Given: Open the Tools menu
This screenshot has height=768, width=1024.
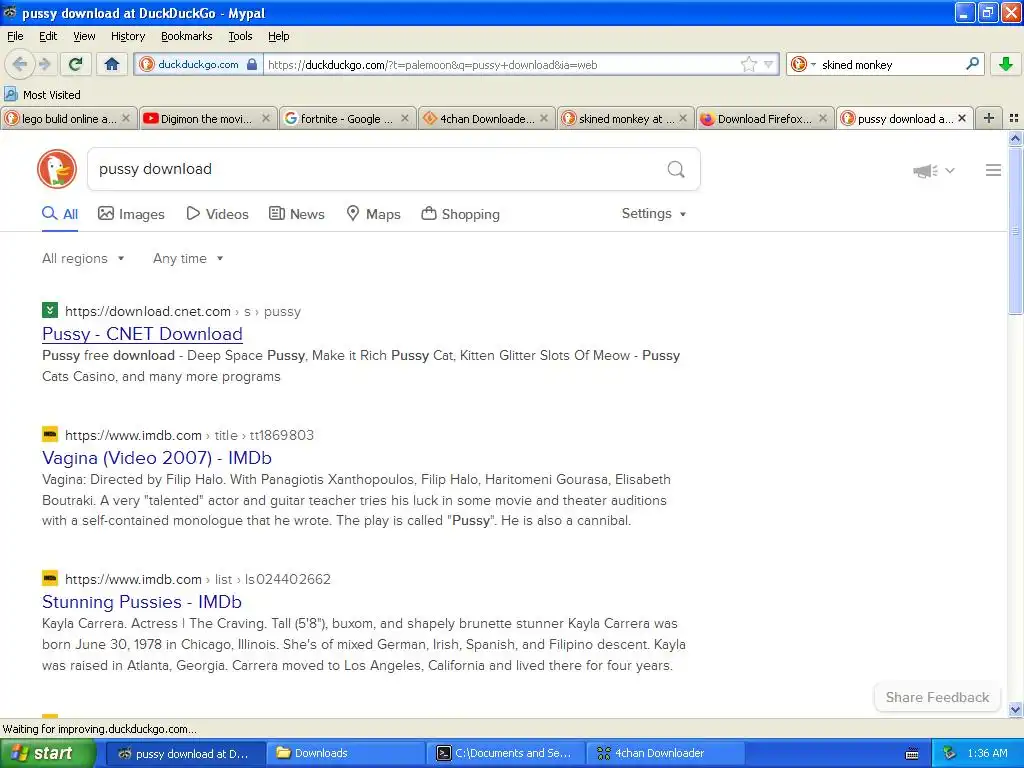Looking at the screenshot, I should (240, 36).
